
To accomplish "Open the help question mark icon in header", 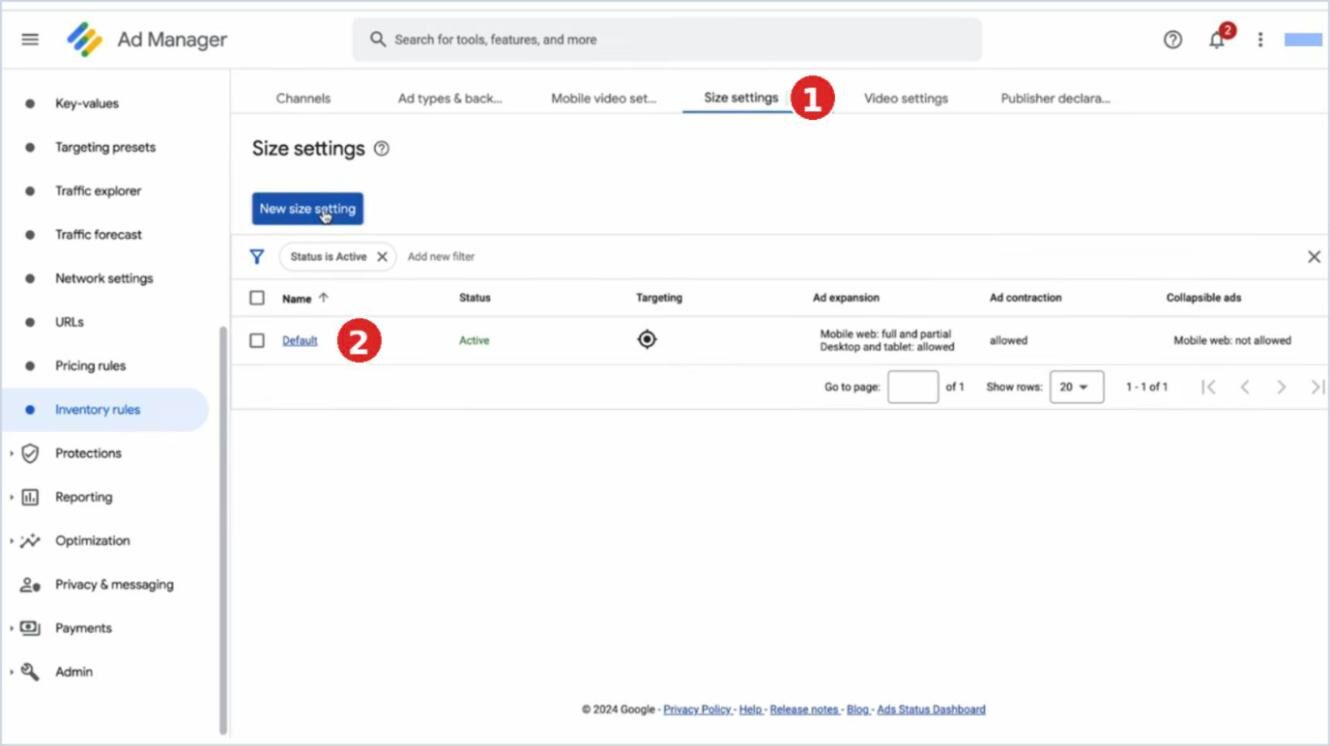I will (1173, 40).
